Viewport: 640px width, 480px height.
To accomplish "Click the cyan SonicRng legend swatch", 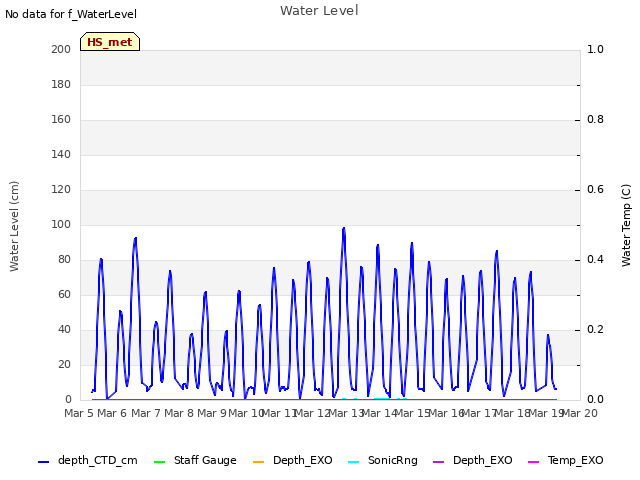I will pyautogui.click(x=353, y=462).
